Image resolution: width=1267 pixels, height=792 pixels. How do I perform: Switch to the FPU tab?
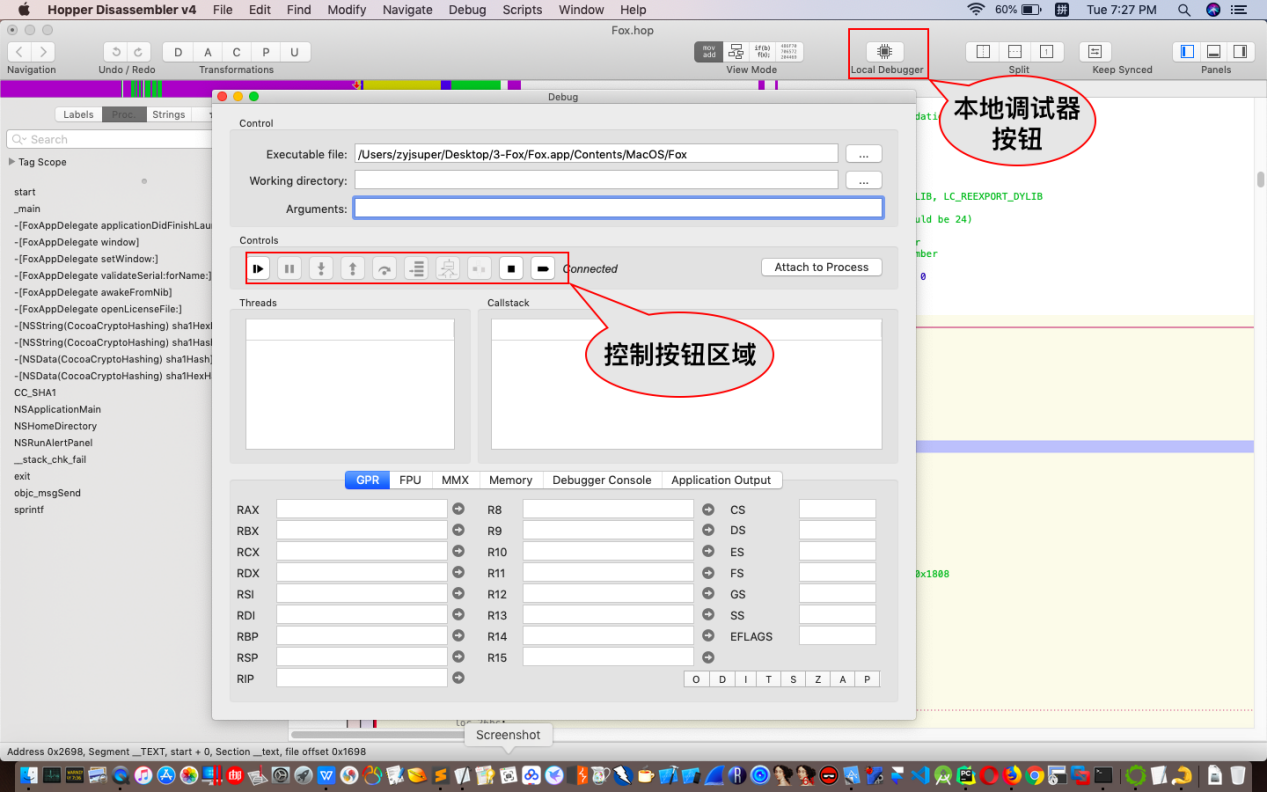point(410,480)
